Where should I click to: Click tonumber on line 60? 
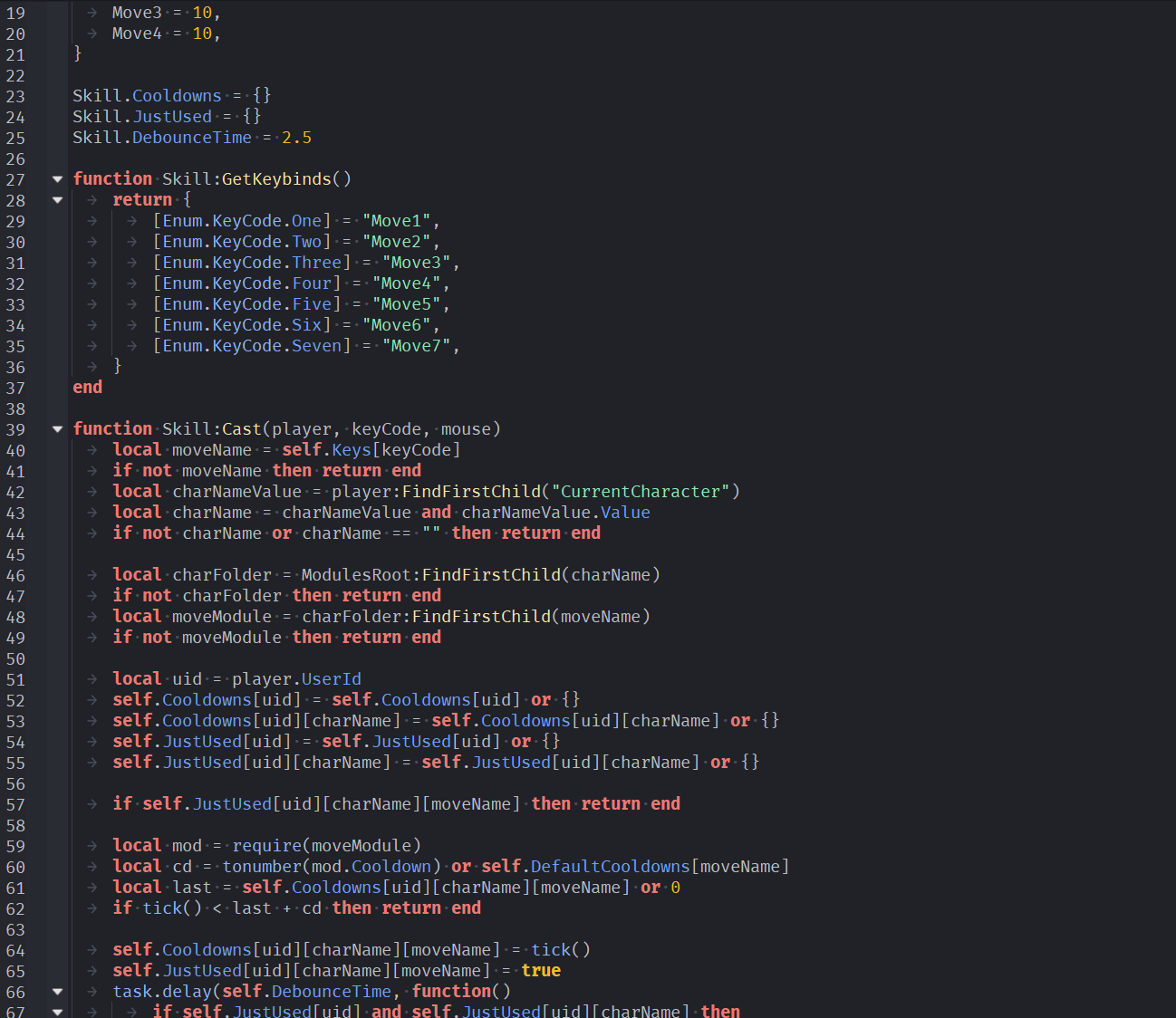click(262, 867)
